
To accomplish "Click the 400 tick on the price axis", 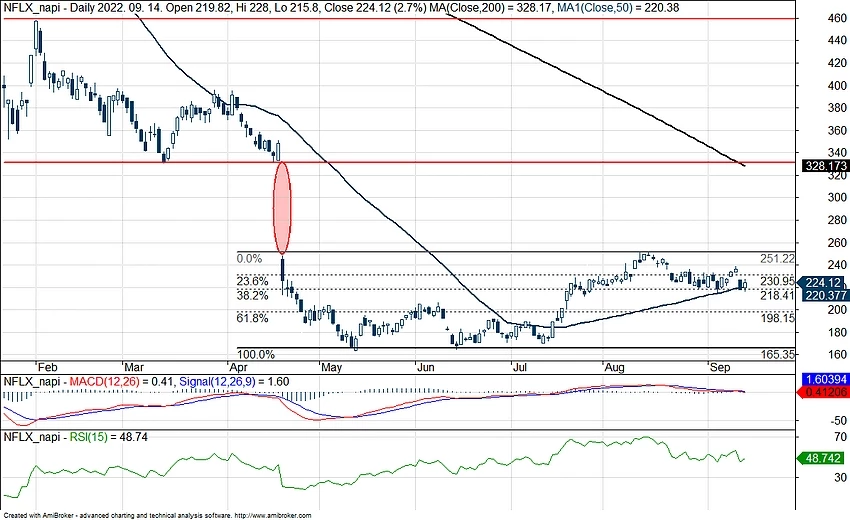I will [x=837, y=86].
